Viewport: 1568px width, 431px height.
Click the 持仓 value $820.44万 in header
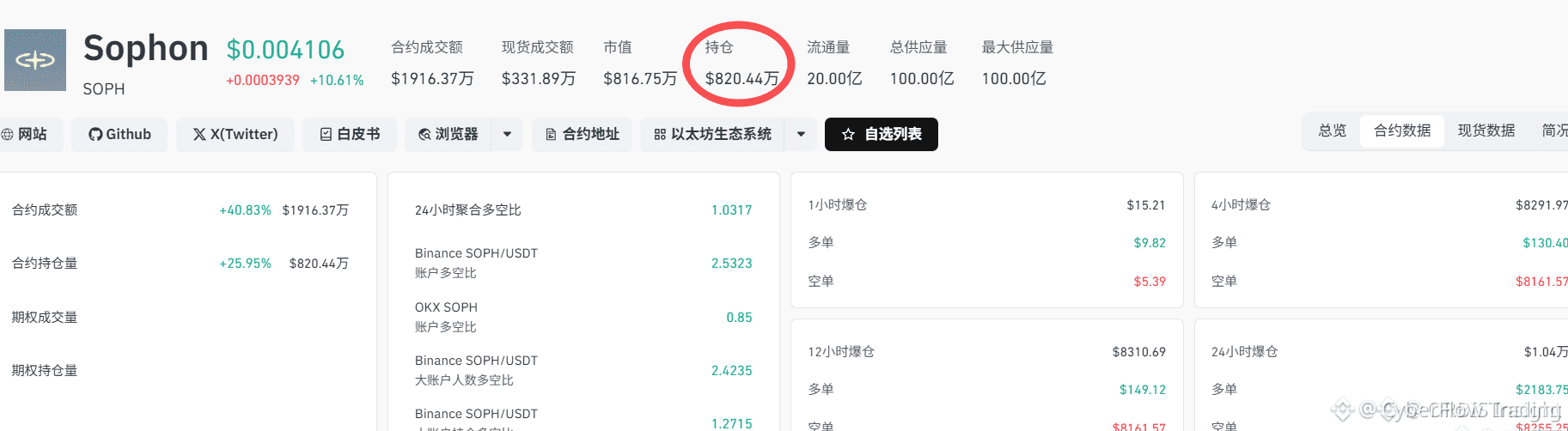click(742, 79)
